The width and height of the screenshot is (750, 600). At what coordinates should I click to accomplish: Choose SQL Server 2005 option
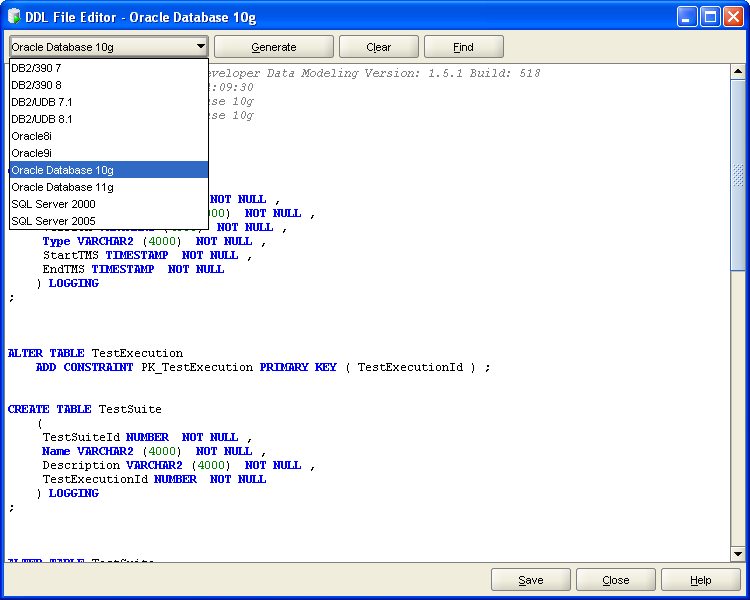[109, 221]
